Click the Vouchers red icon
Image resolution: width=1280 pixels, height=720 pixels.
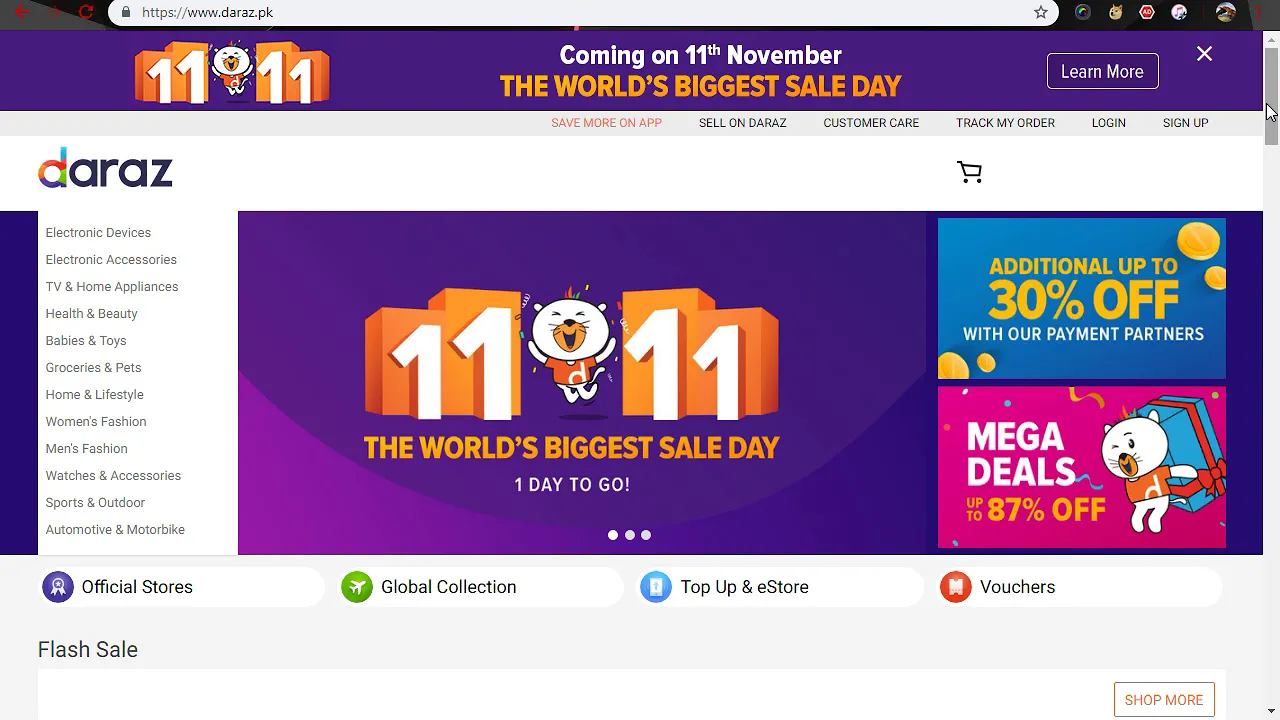coord(956,587)
